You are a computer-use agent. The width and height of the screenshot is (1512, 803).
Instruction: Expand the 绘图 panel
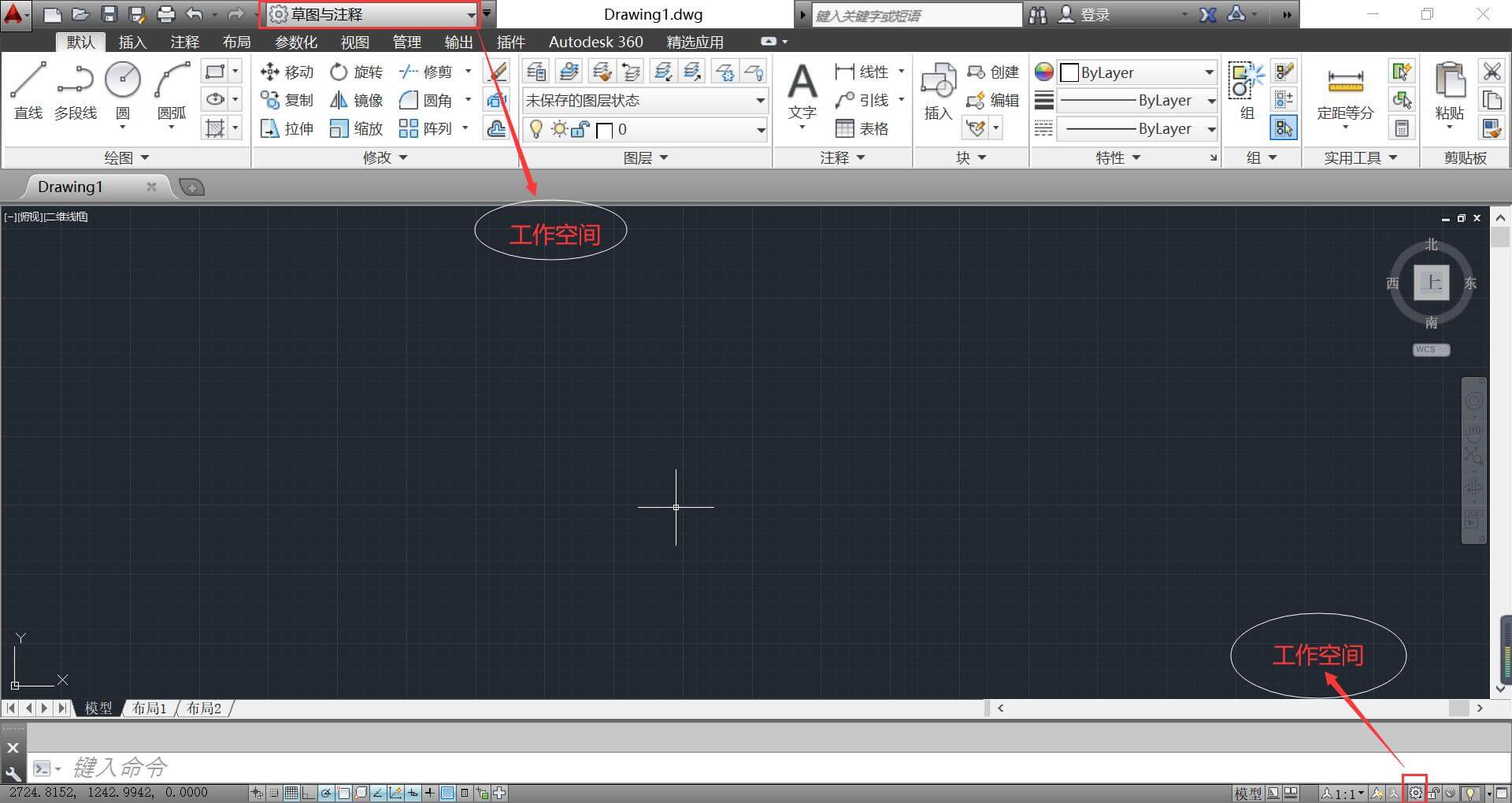pos(126,157)
